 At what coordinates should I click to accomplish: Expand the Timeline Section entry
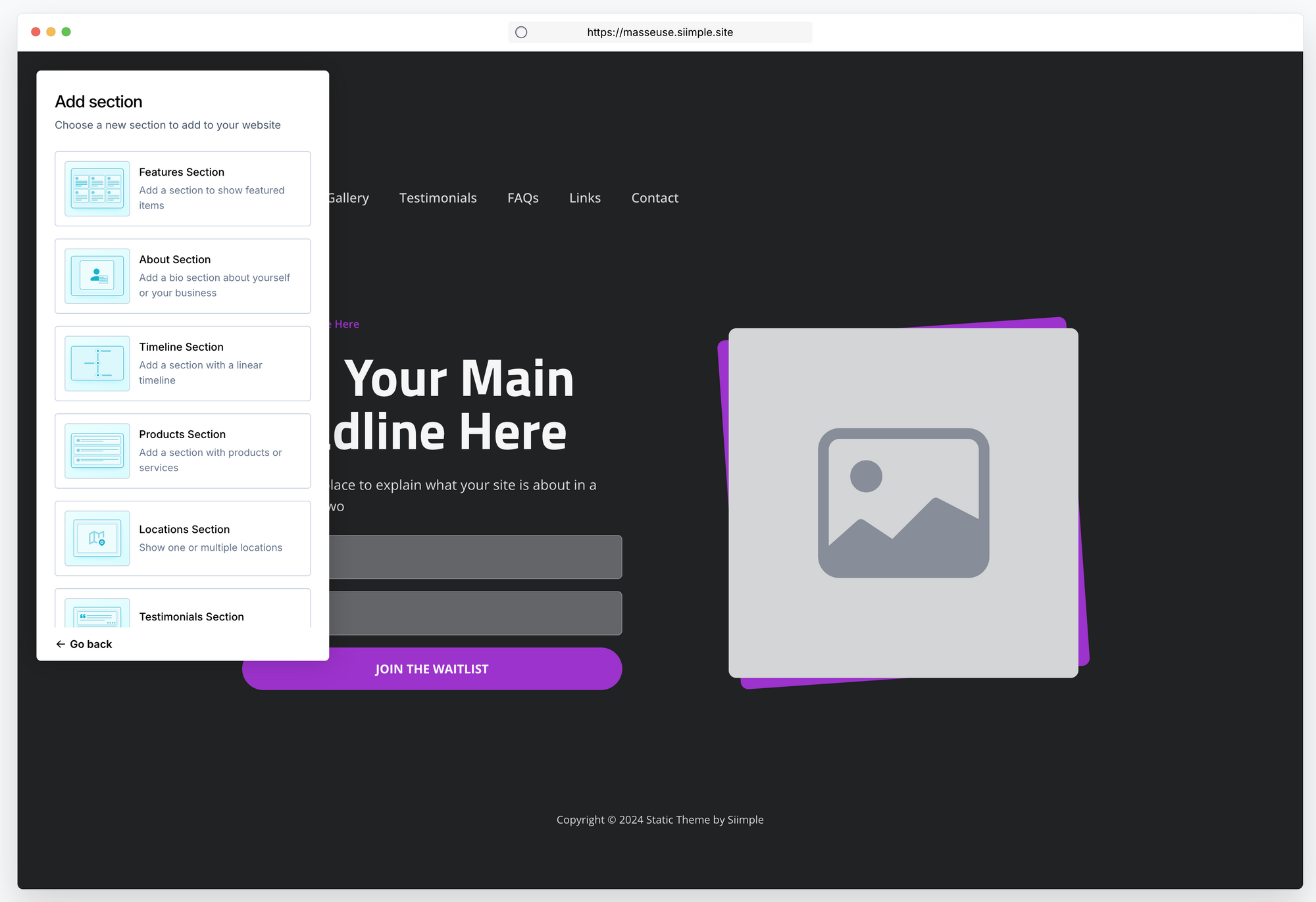(183, 363)
